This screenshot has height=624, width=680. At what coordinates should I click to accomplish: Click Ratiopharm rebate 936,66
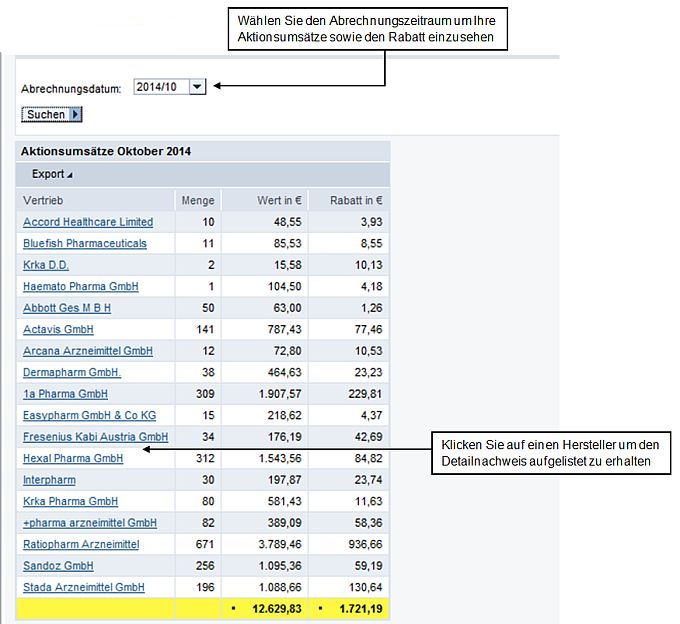365,544
